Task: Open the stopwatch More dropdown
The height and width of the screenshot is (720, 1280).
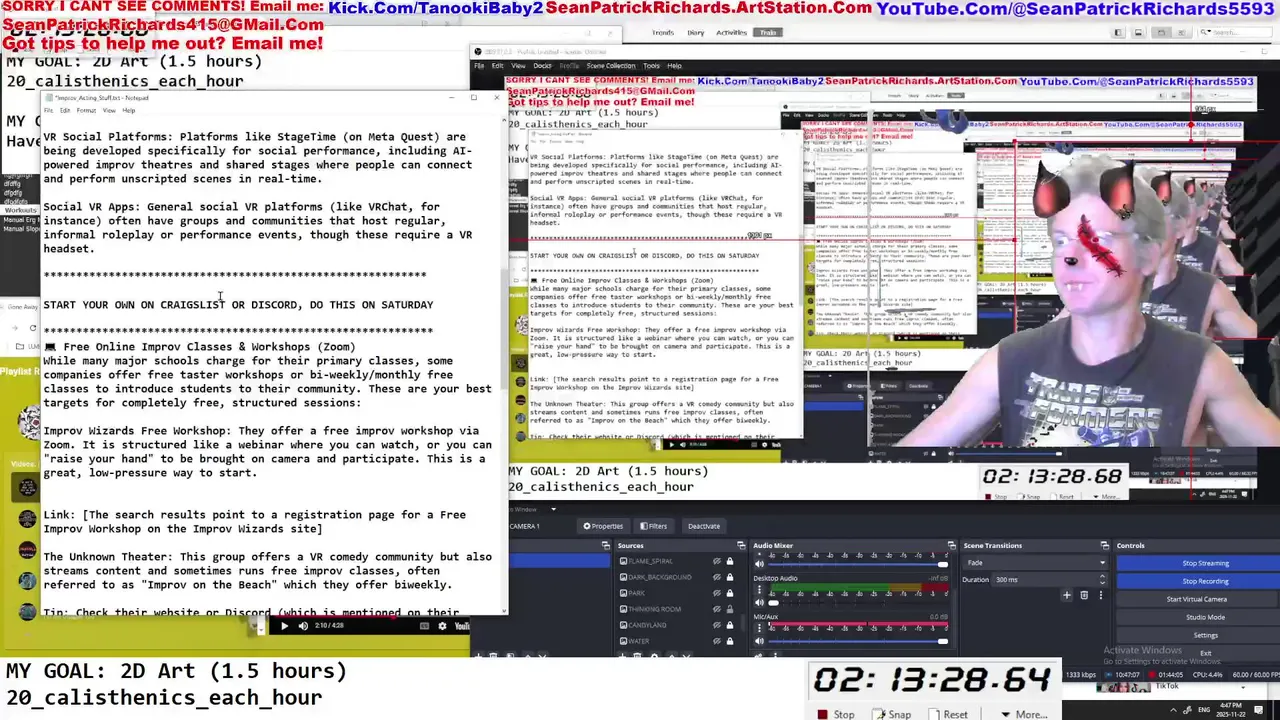Action: point(1024,714)
